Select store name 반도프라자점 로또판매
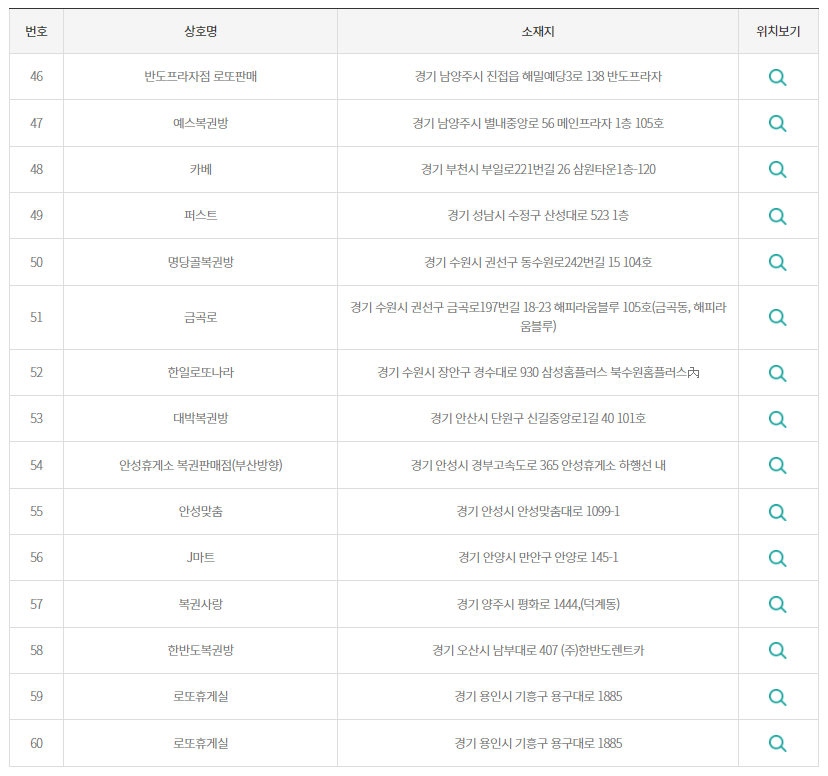This screenshot has height=776, width=828. [x=201, y=77]
